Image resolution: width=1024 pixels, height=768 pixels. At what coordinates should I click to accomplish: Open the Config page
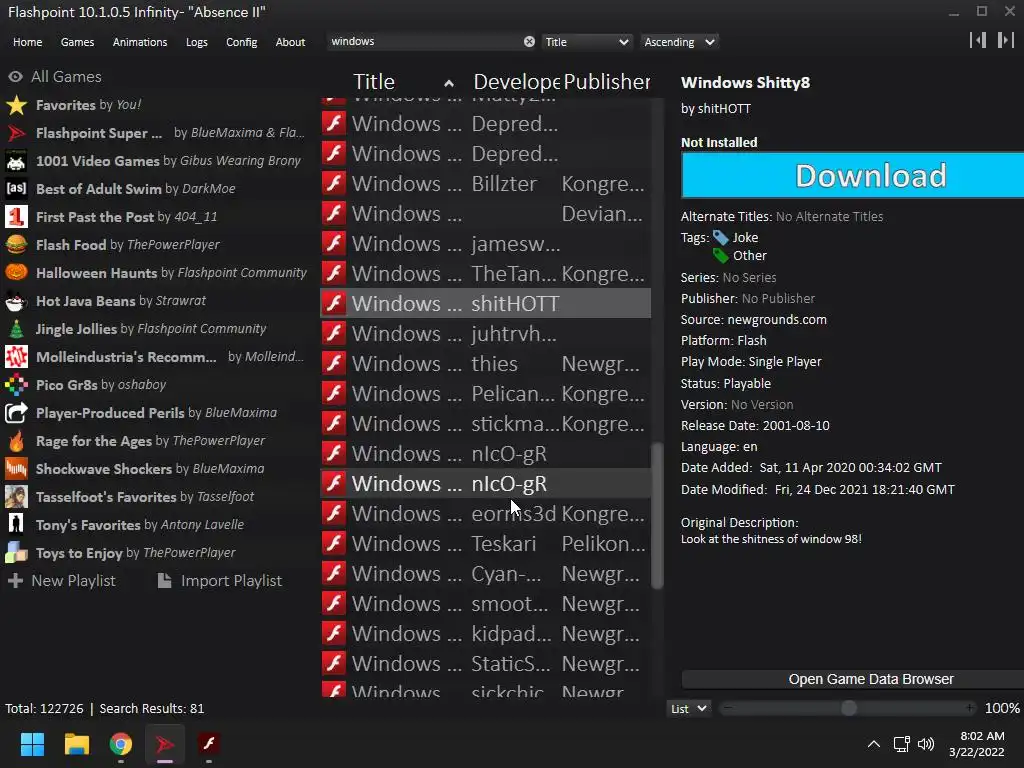click(242, 42)
